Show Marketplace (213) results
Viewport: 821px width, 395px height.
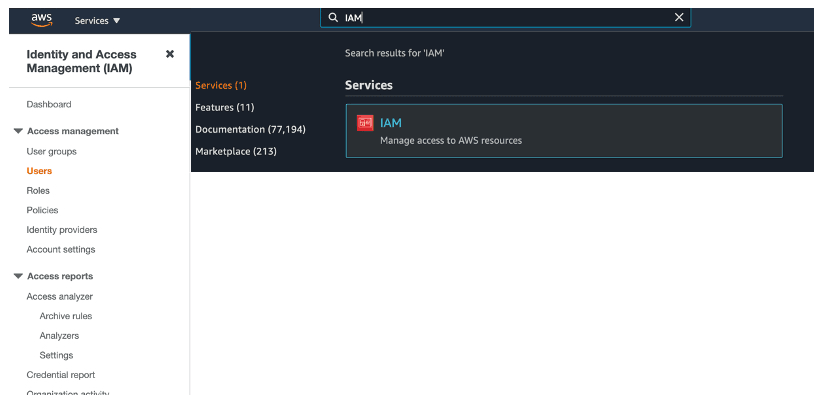point(236,151)
